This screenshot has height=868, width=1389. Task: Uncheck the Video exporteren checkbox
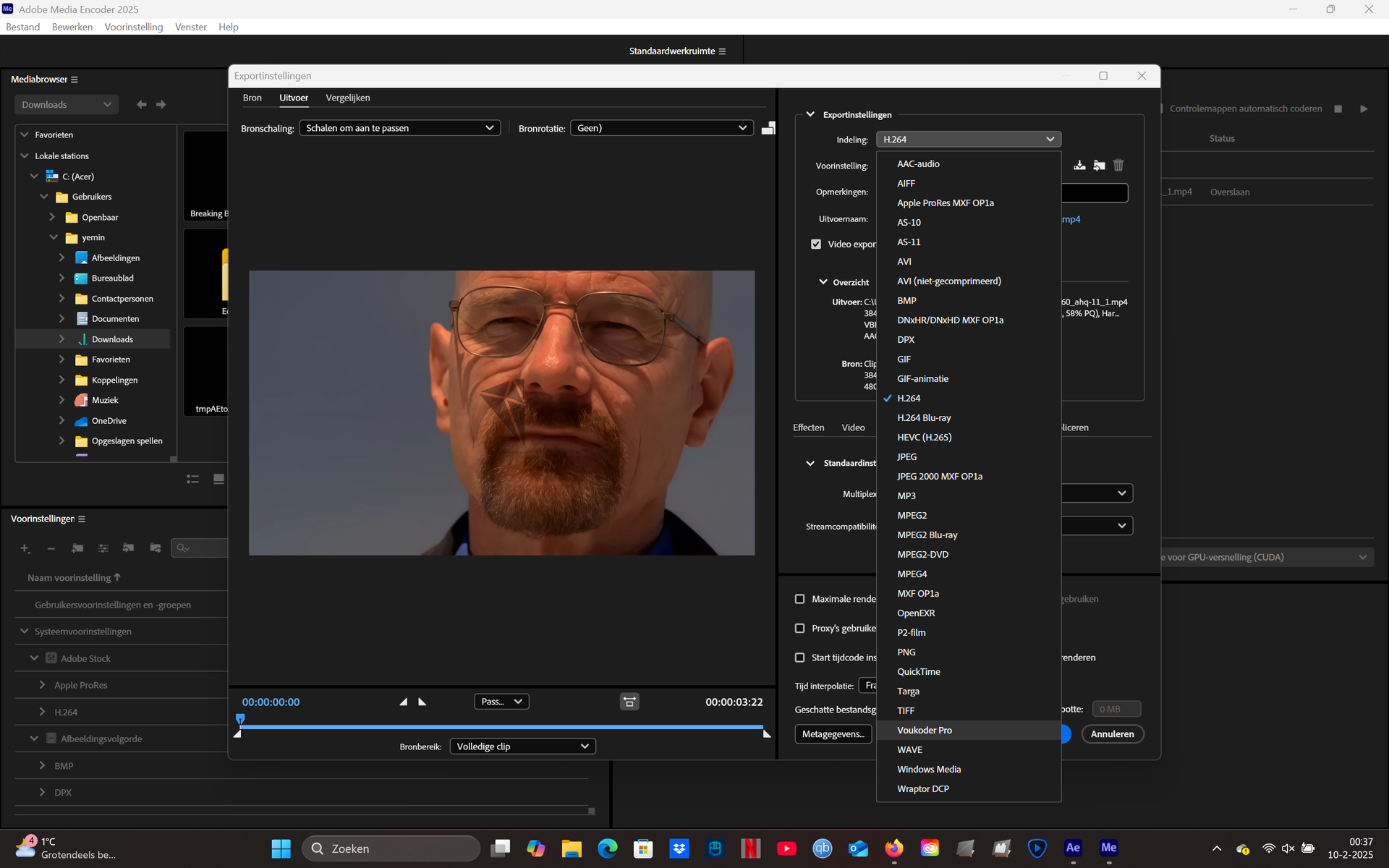click(816, 244)
